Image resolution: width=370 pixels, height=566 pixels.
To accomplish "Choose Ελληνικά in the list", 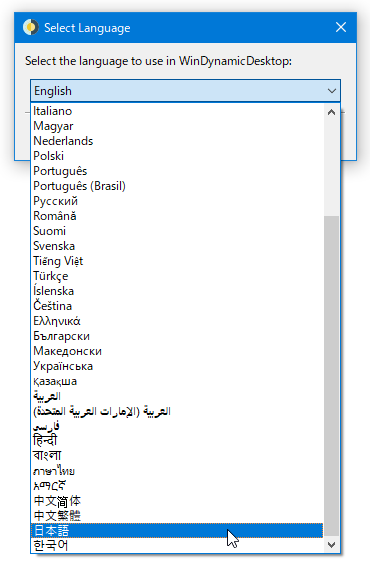I will pos(177,321).
